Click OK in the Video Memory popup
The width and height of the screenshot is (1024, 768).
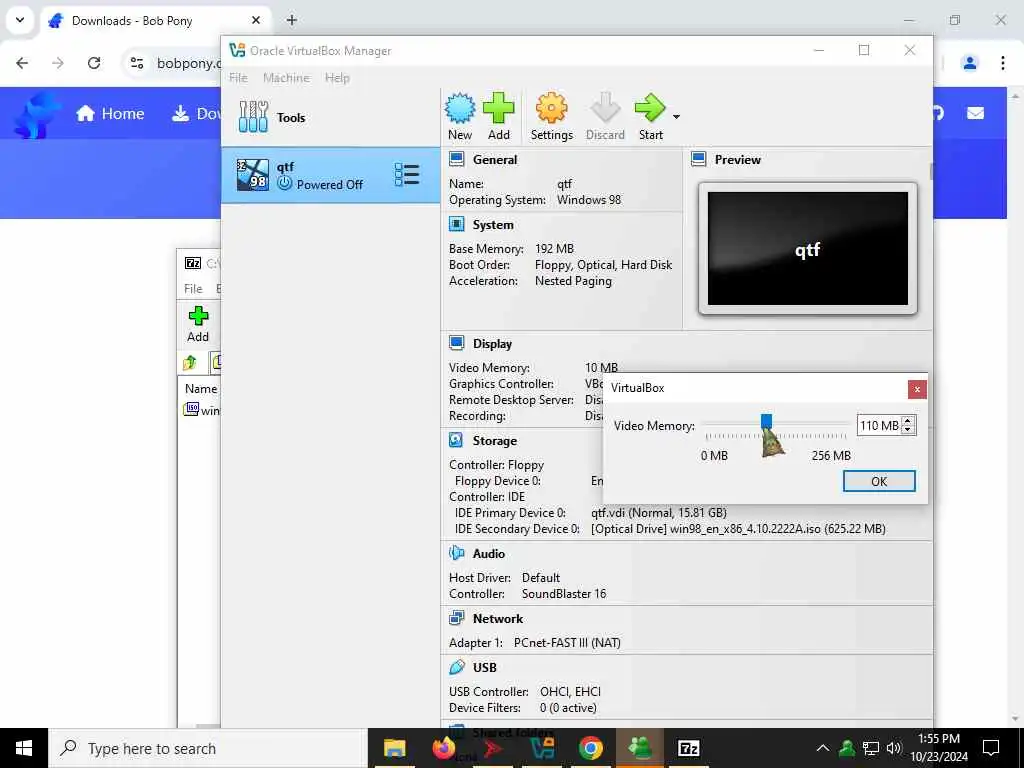tap(879, 481)
